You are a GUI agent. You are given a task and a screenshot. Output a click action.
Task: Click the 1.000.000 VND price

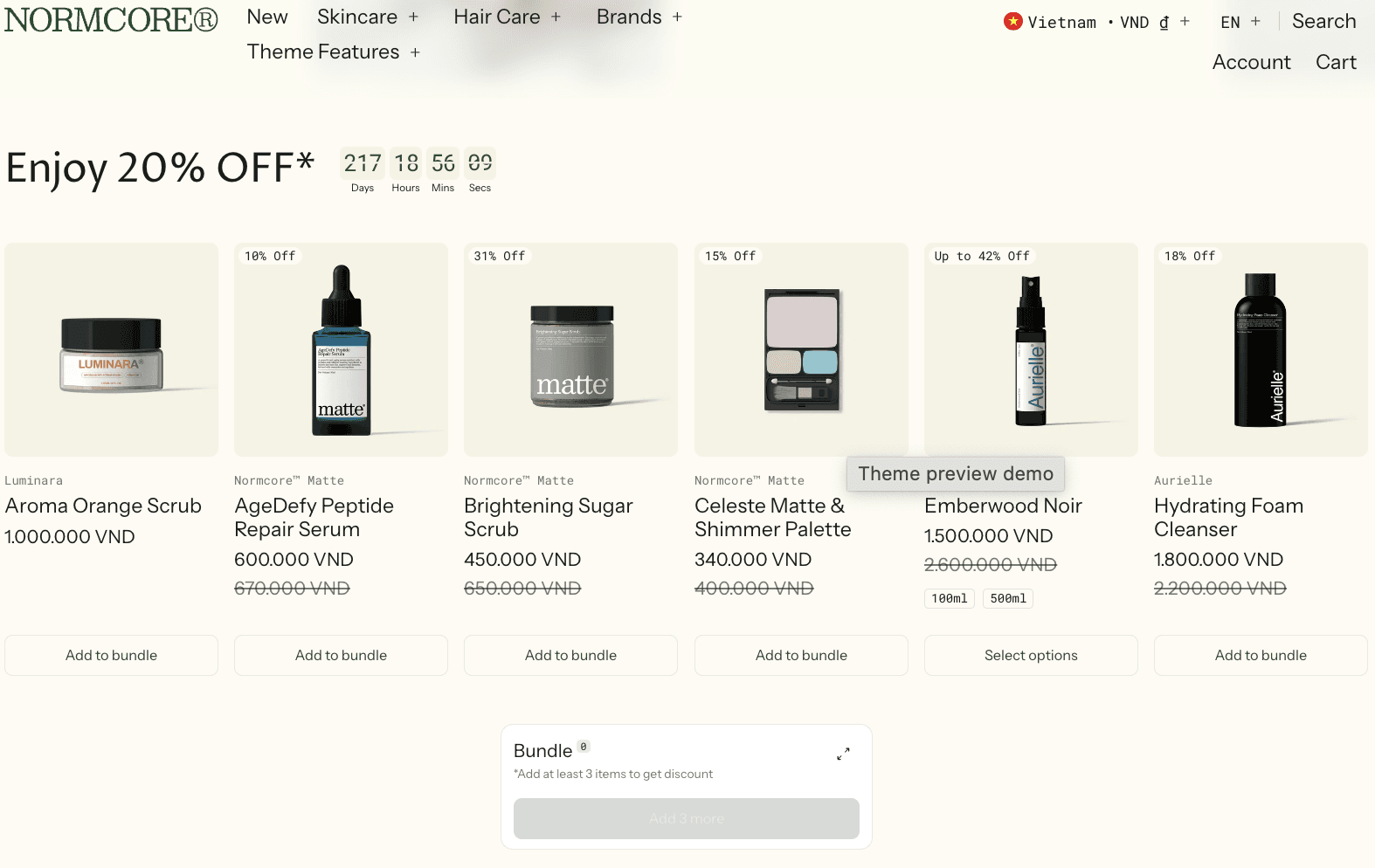coord(70,536)
